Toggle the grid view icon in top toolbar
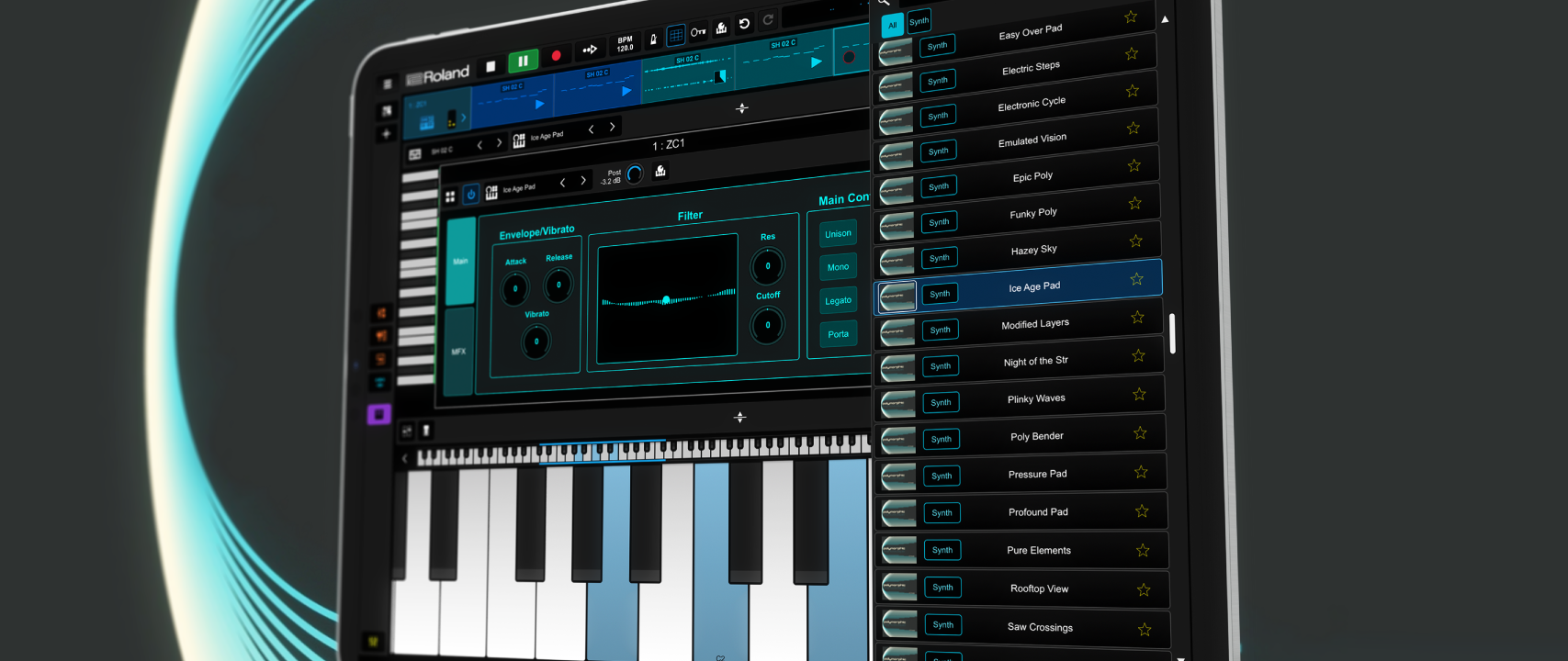This screenshot has width=1568, height=661. (675, 35)
